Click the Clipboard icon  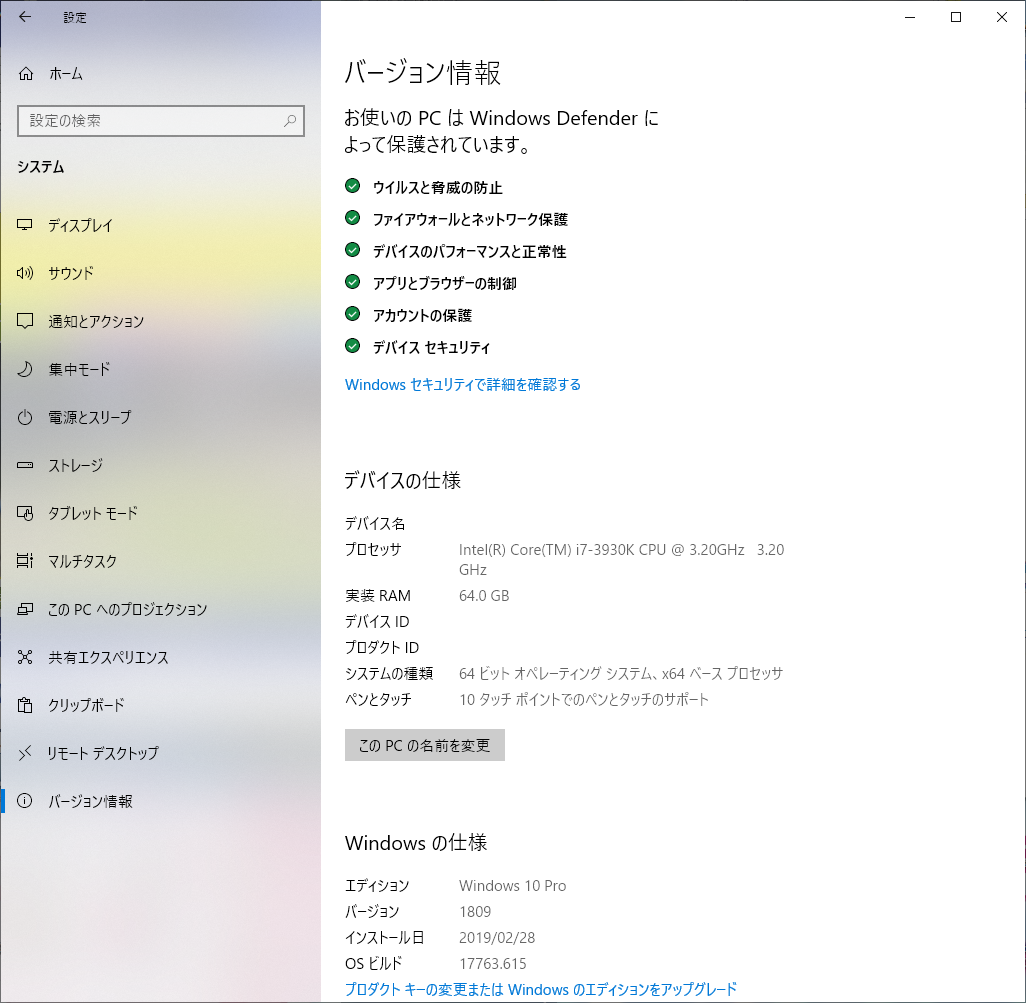pyautogui.click(x=25, y=705)
